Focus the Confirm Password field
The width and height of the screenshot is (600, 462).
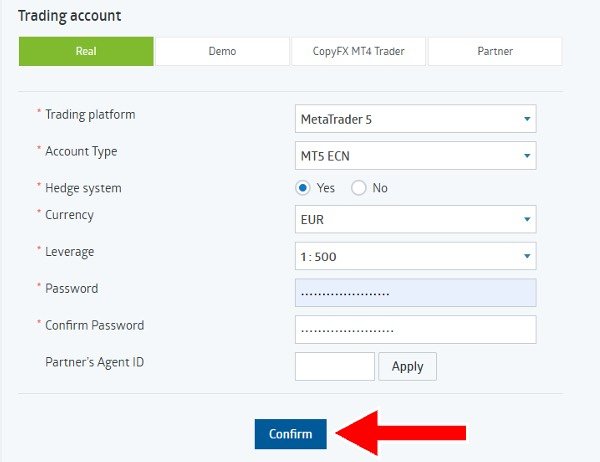[x=415, y=330]
